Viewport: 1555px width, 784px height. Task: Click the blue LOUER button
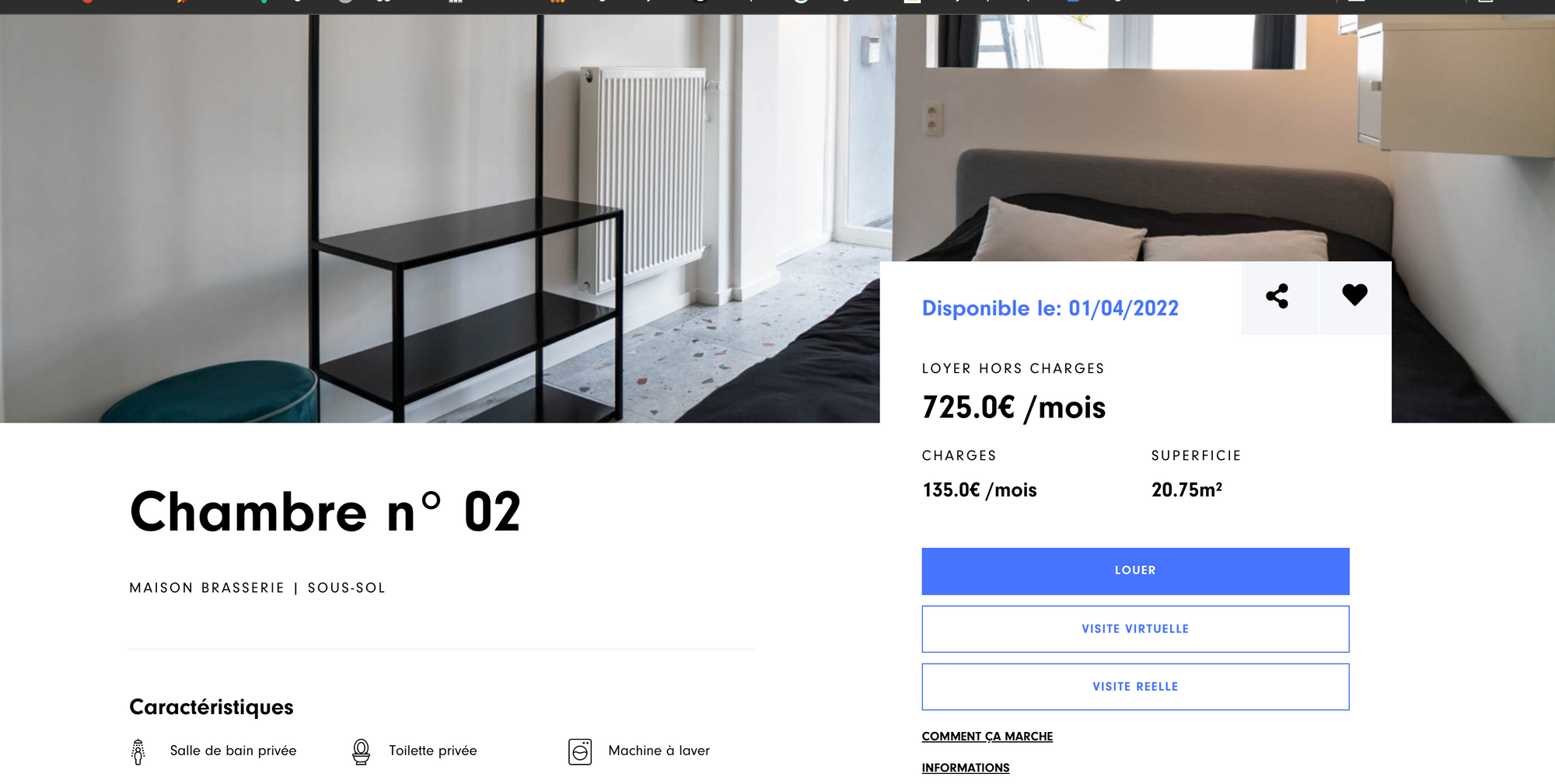[1135, 571]
